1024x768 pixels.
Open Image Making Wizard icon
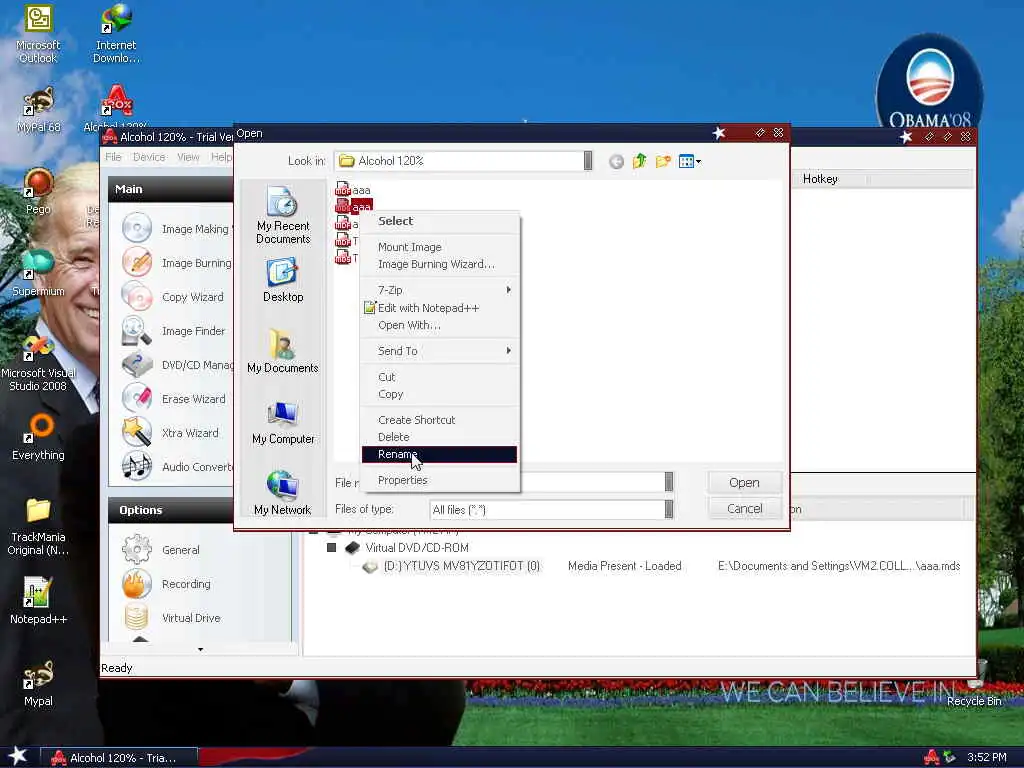pos(137,229)
